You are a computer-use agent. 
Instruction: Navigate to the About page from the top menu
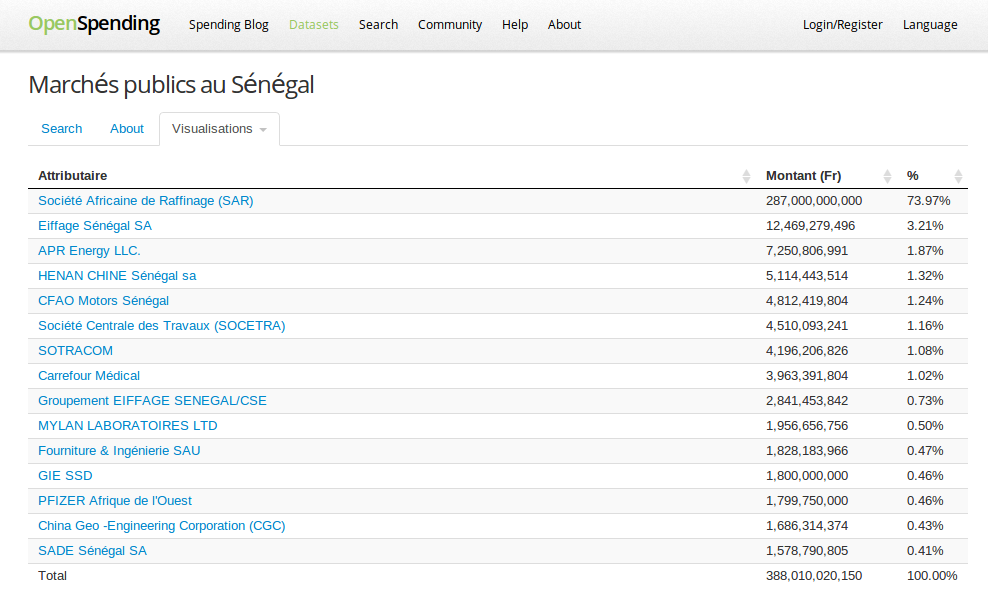[564, 24]
